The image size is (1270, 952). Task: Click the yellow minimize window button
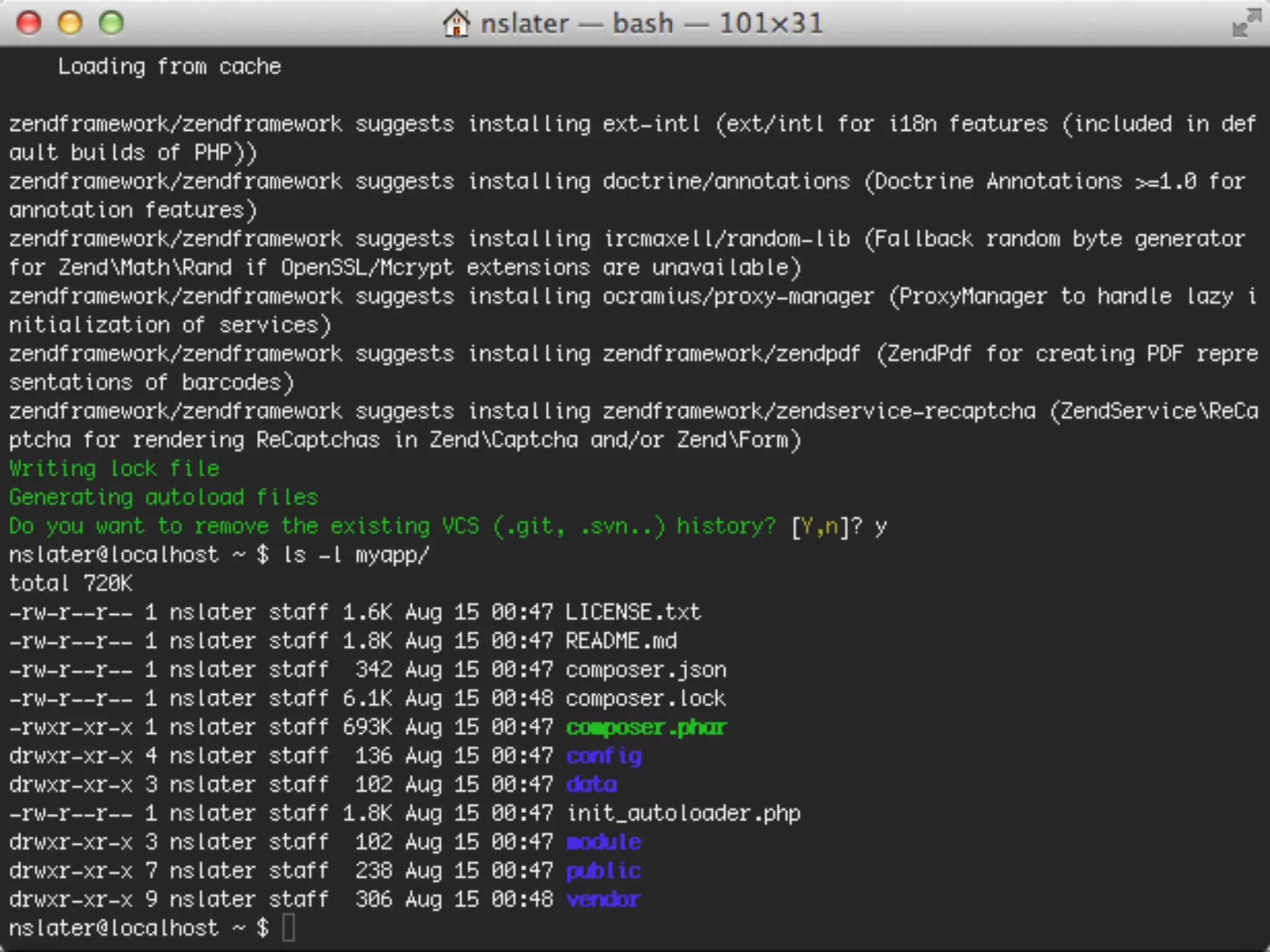[x=70, y=24]
